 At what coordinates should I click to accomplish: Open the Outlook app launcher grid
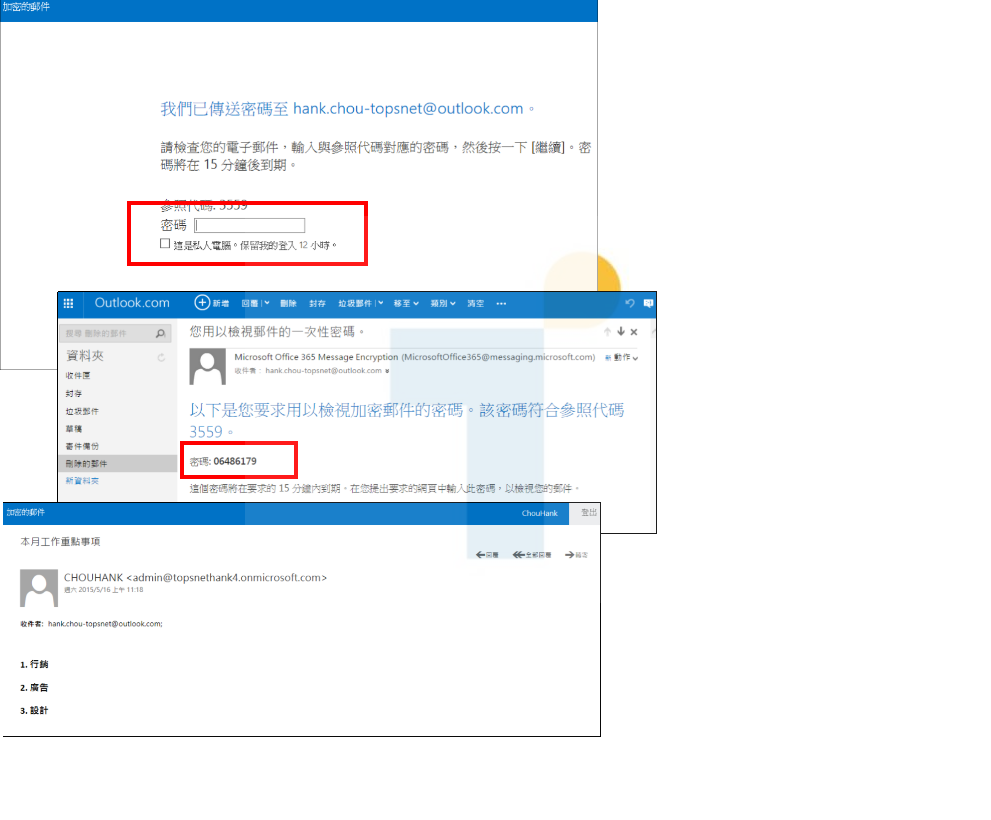[x=68, y=303]
